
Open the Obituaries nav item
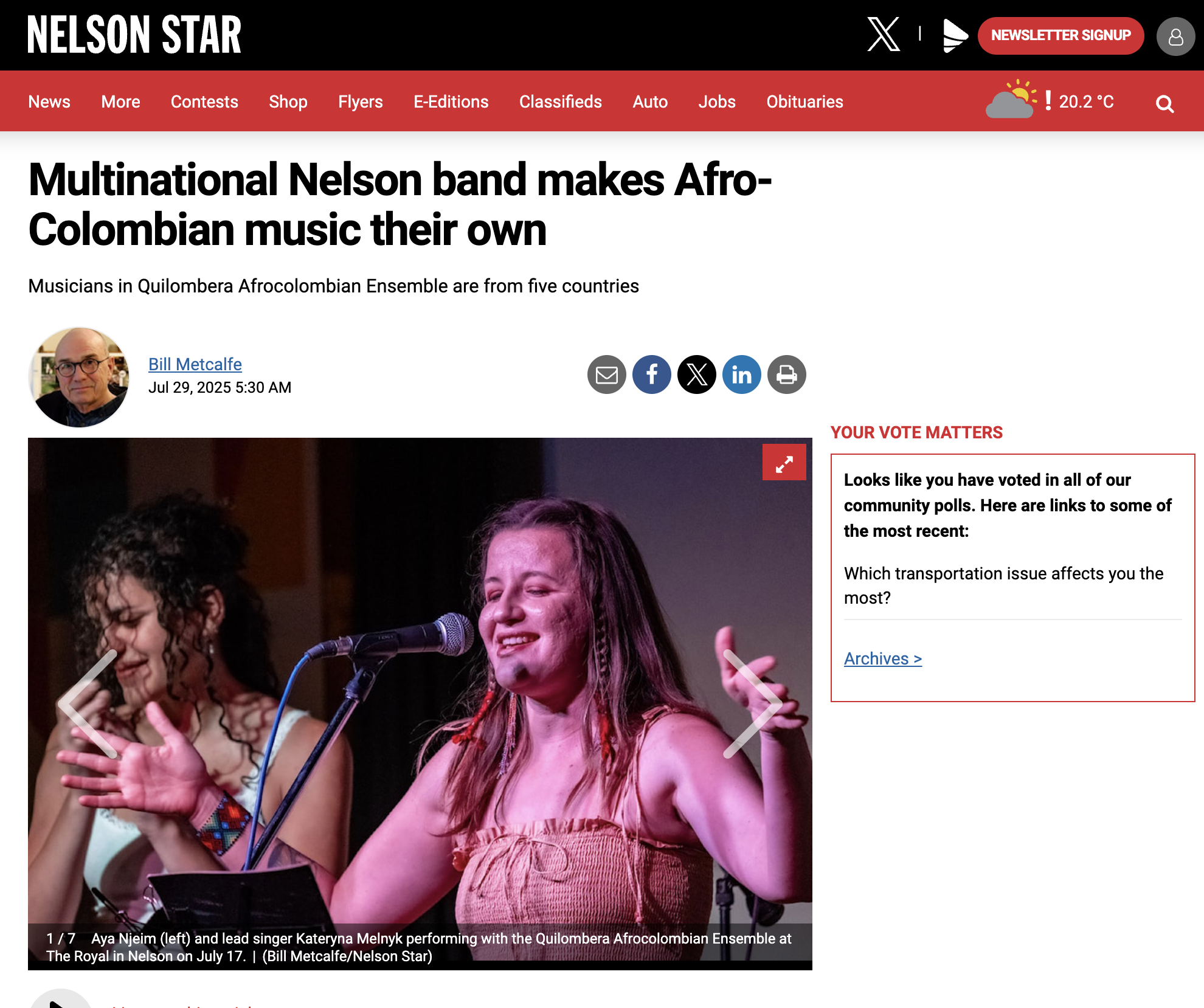[804, 102]
